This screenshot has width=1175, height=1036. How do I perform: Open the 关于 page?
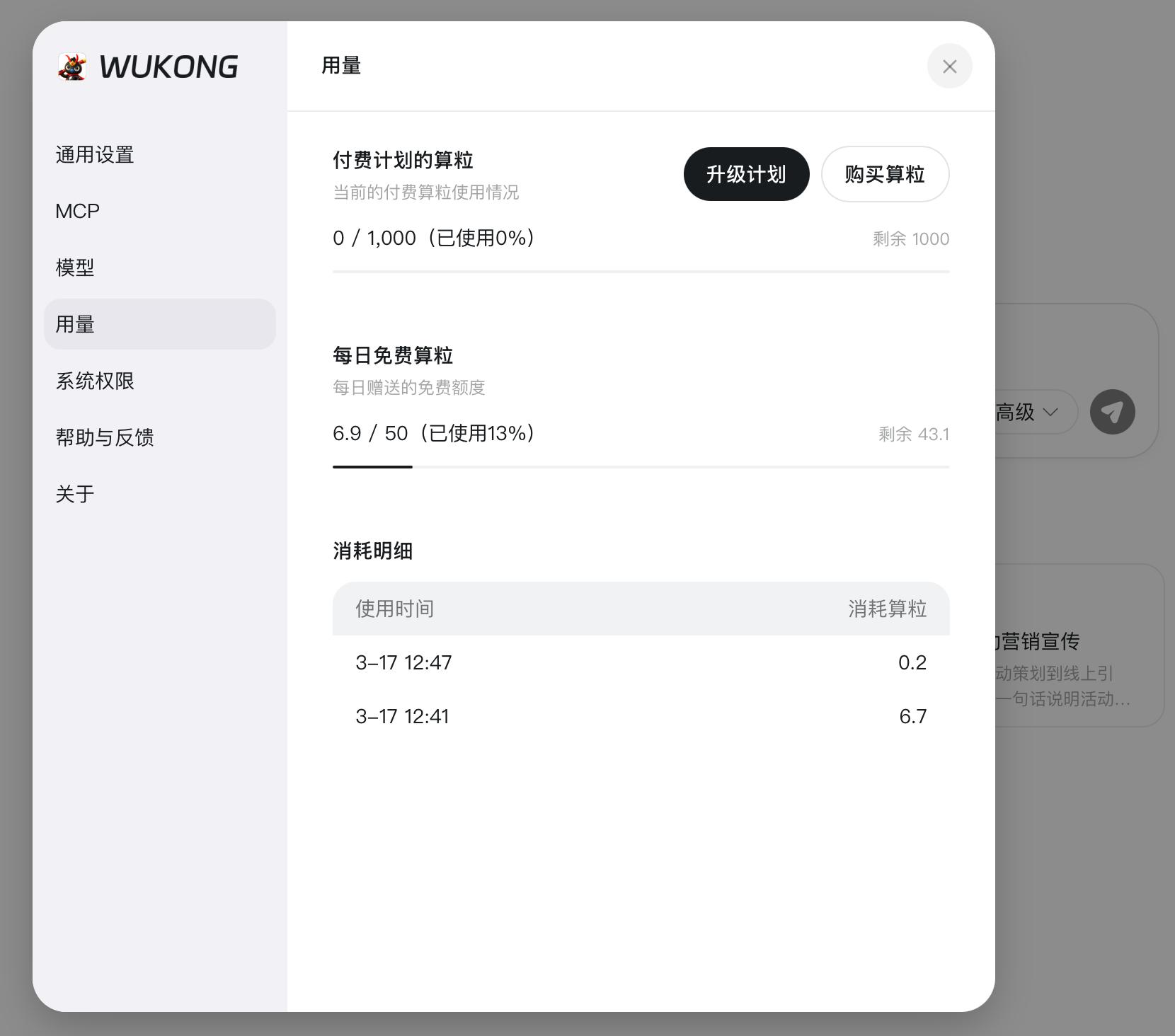[x=75, y=494]
